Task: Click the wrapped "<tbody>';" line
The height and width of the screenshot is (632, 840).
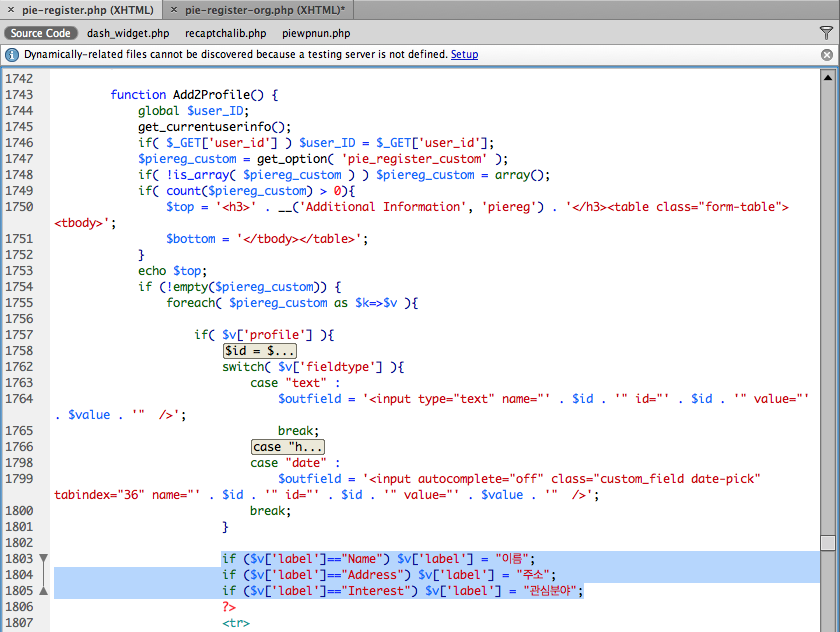Action: (x=85, y=223)
